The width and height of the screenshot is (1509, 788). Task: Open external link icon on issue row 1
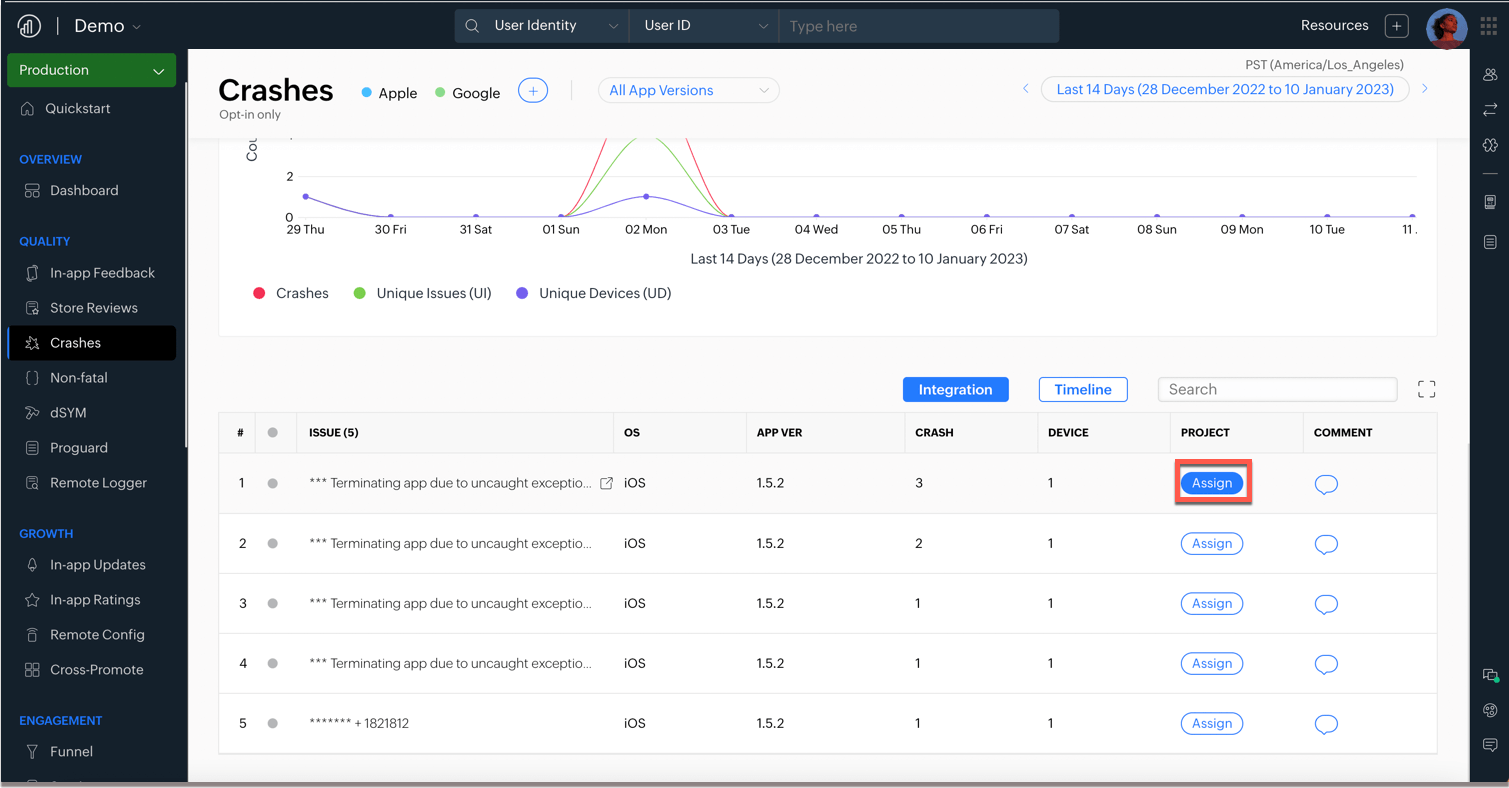tap(606, 483)
